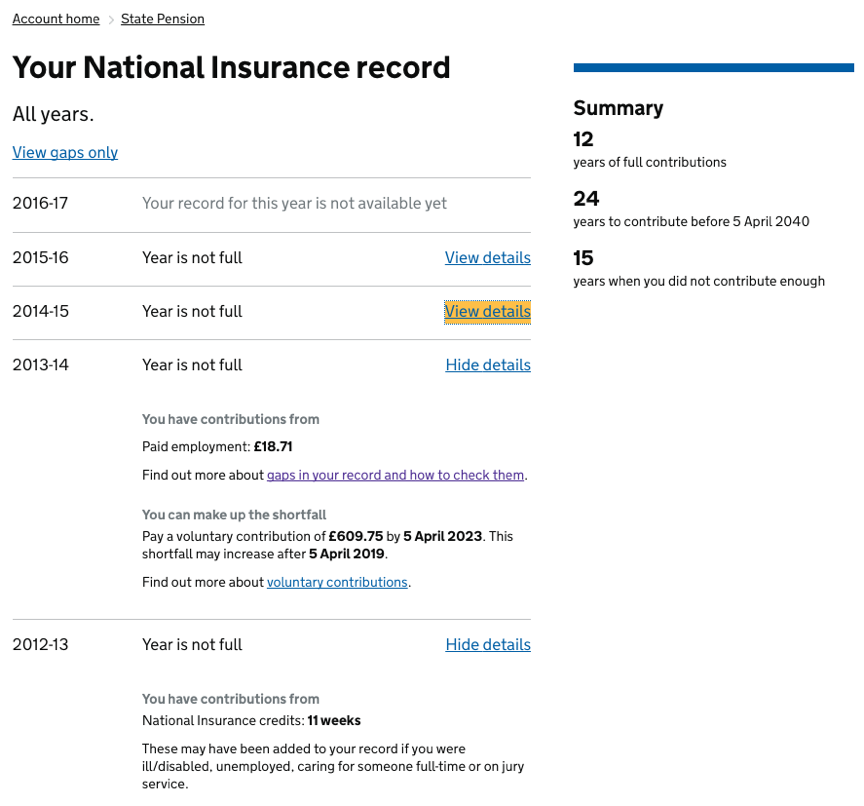Click National Insurance credits 11 weeks text

pyautogui.click(x=251, y=721)
